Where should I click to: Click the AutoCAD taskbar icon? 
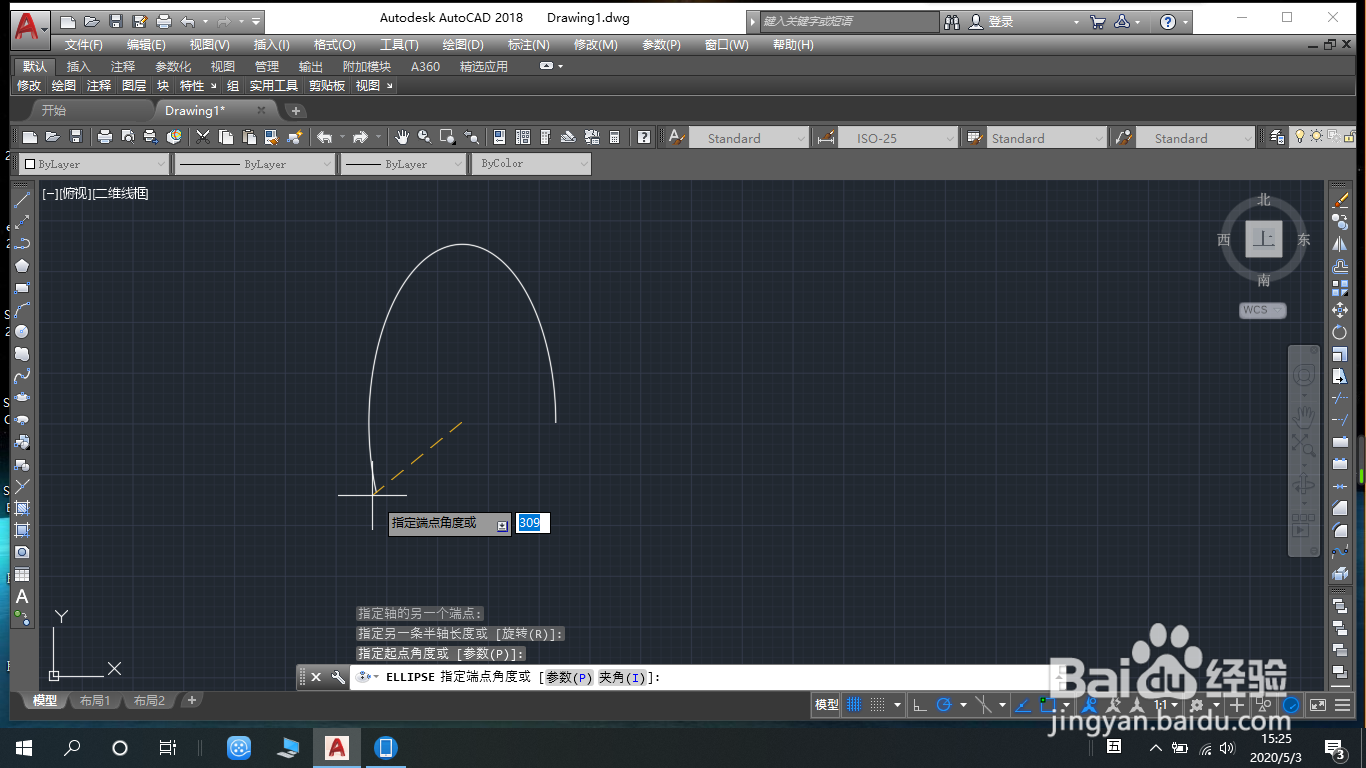coord(337,747)
